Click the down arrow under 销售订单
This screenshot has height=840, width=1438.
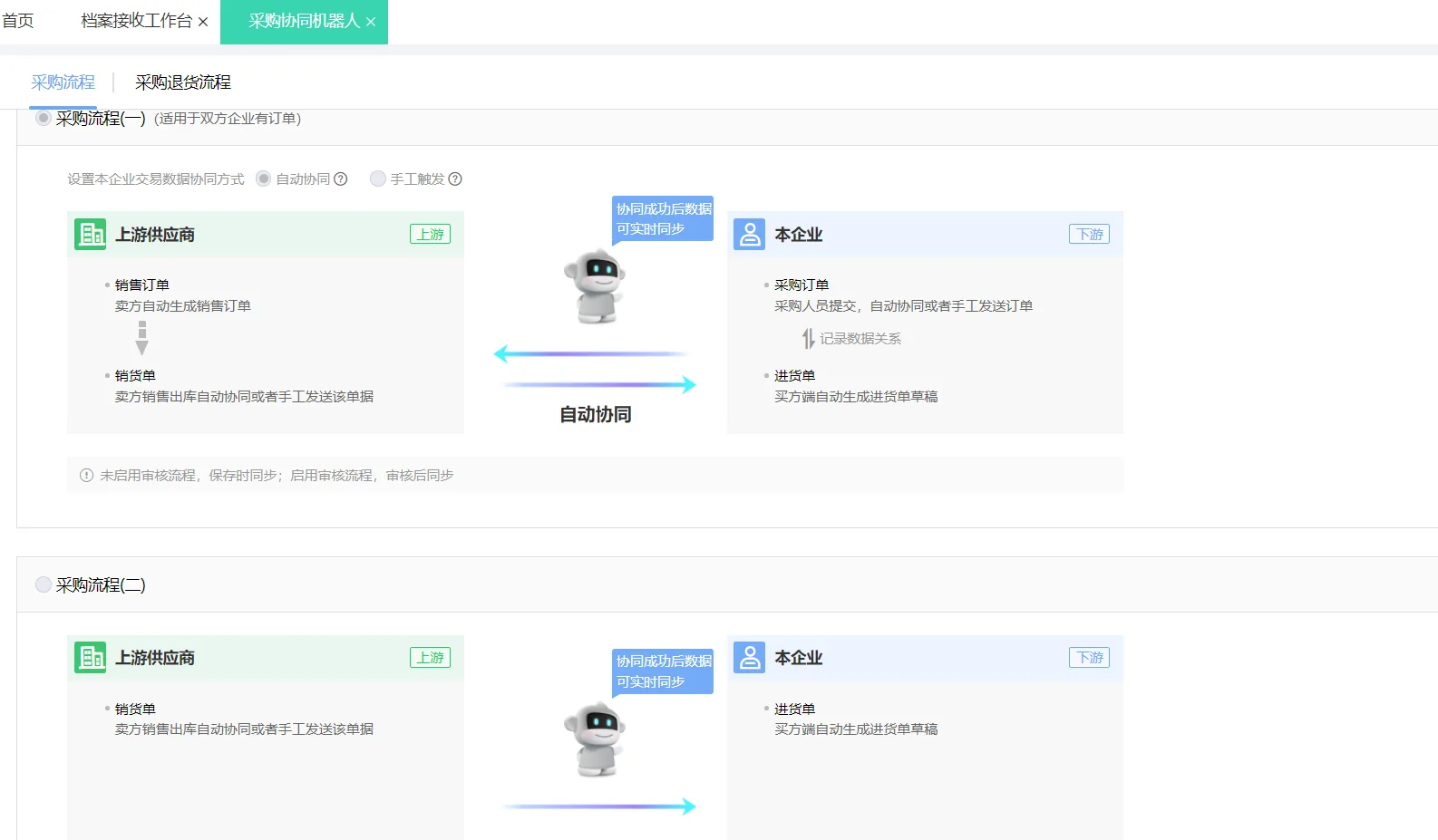point(141,337)
